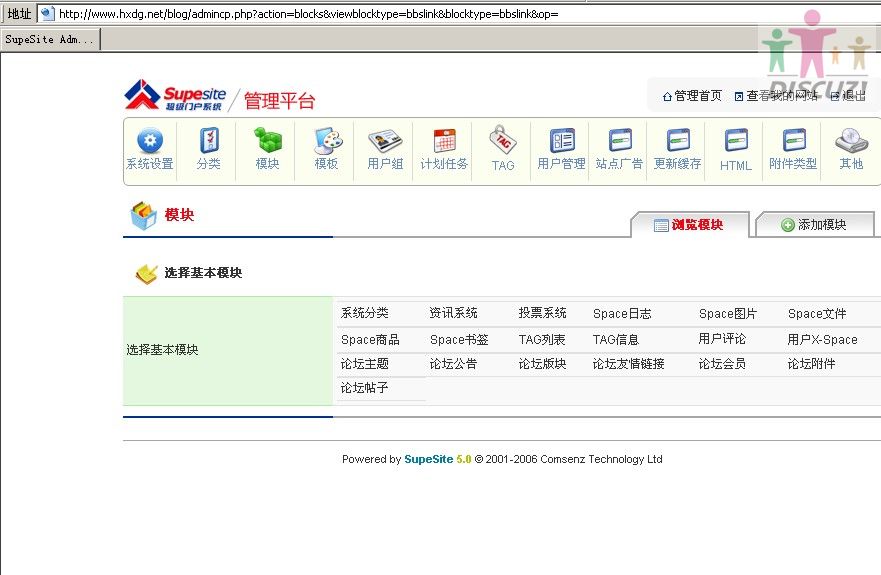Image resolution: width=881 pixels, height=575 pixels.
Task: Click the 分类 clipboard icon
Action: (x=209, y=140)
